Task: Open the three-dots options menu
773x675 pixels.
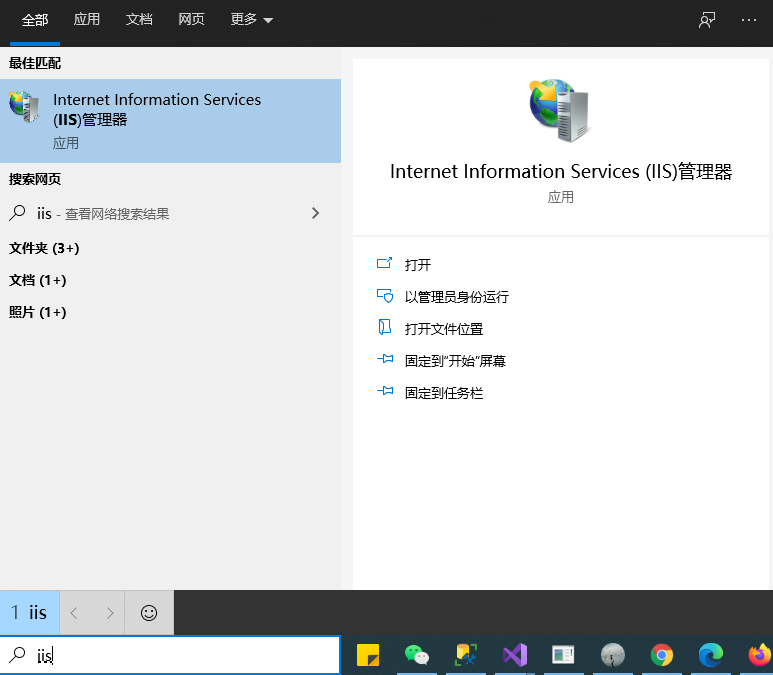Action: pyautogui.click(x=748, y=20)
